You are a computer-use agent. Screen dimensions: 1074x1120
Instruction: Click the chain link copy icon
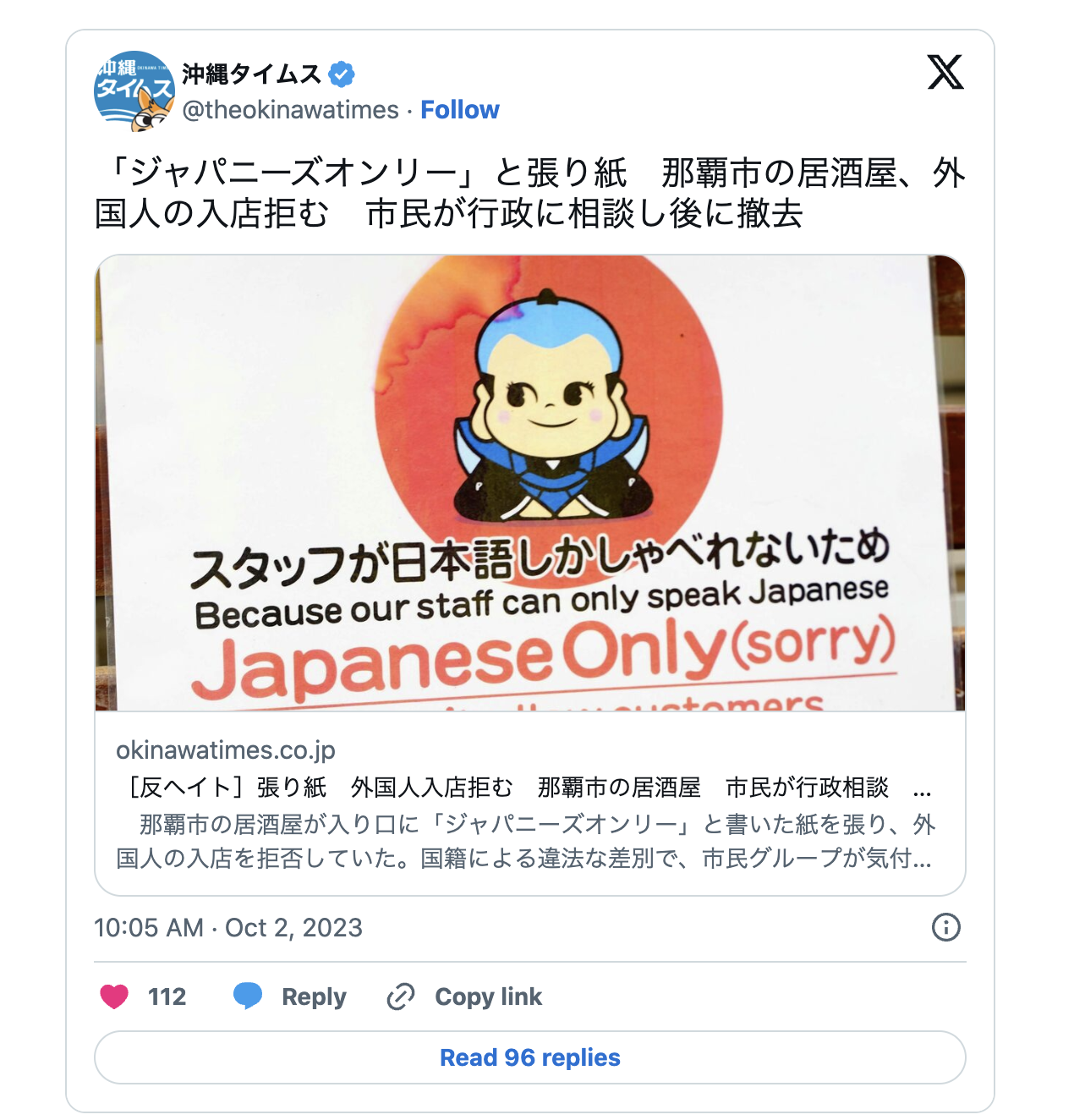(401, 996)
